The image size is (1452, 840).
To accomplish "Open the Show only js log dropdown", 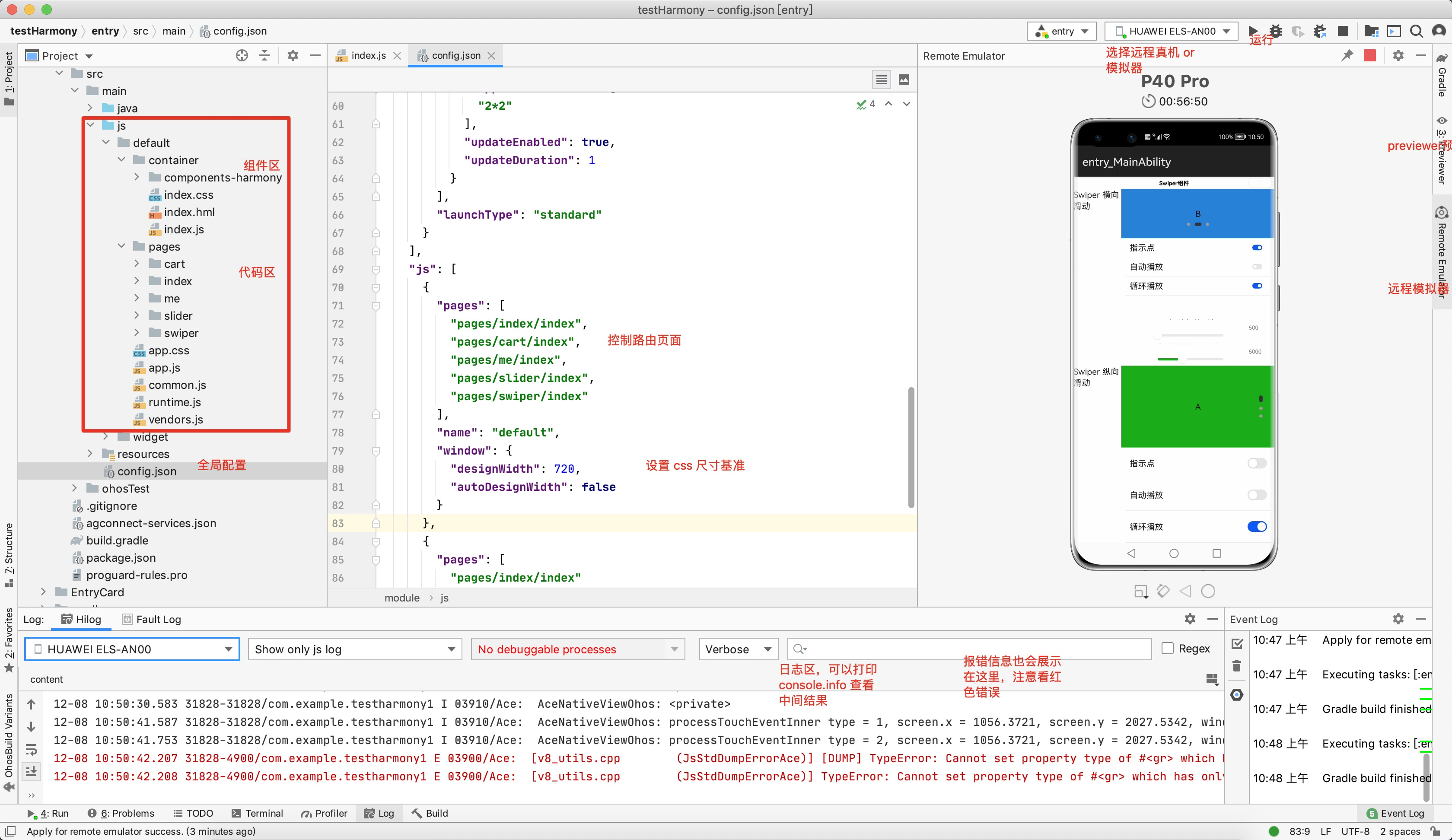I will point(354,649).
